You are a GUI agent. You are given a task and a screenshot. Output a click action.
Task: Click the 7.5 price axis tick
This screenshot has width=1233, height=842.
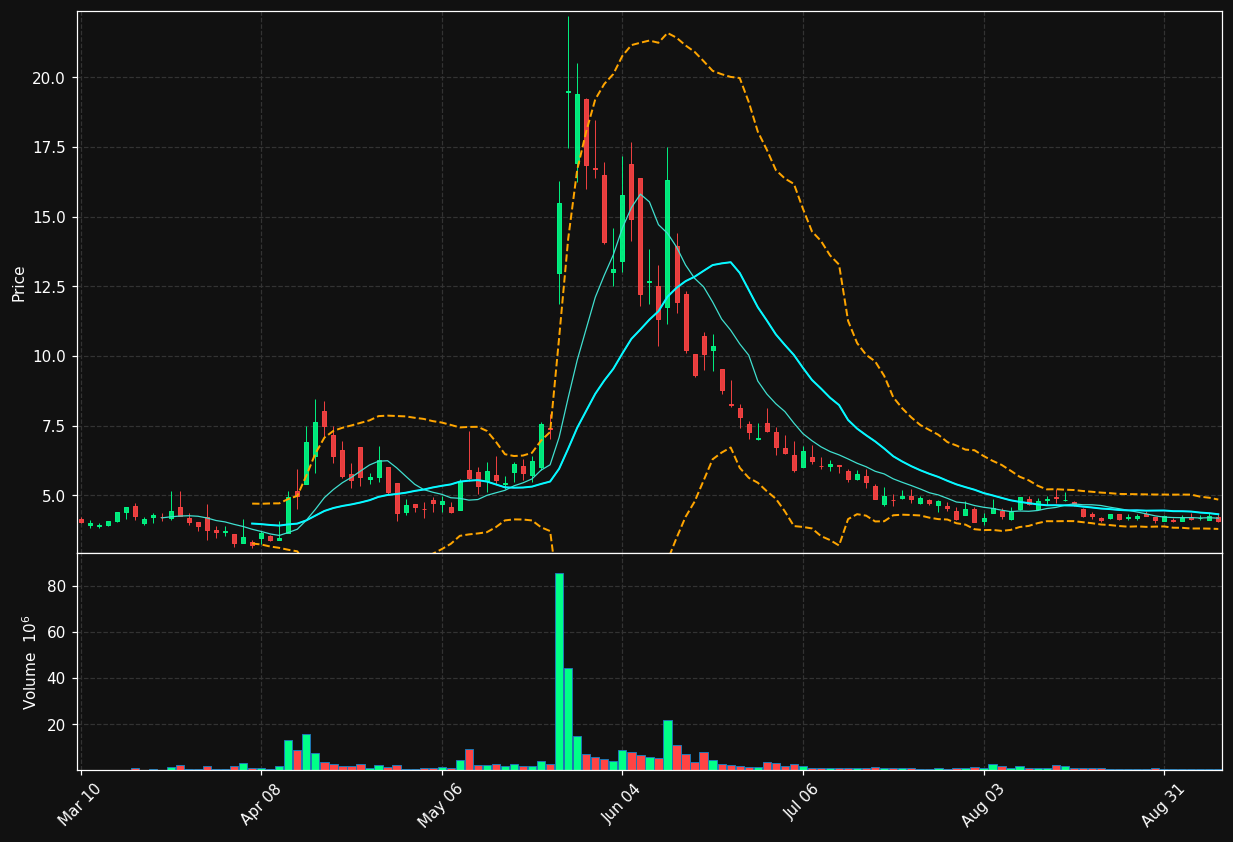[54, 427]
